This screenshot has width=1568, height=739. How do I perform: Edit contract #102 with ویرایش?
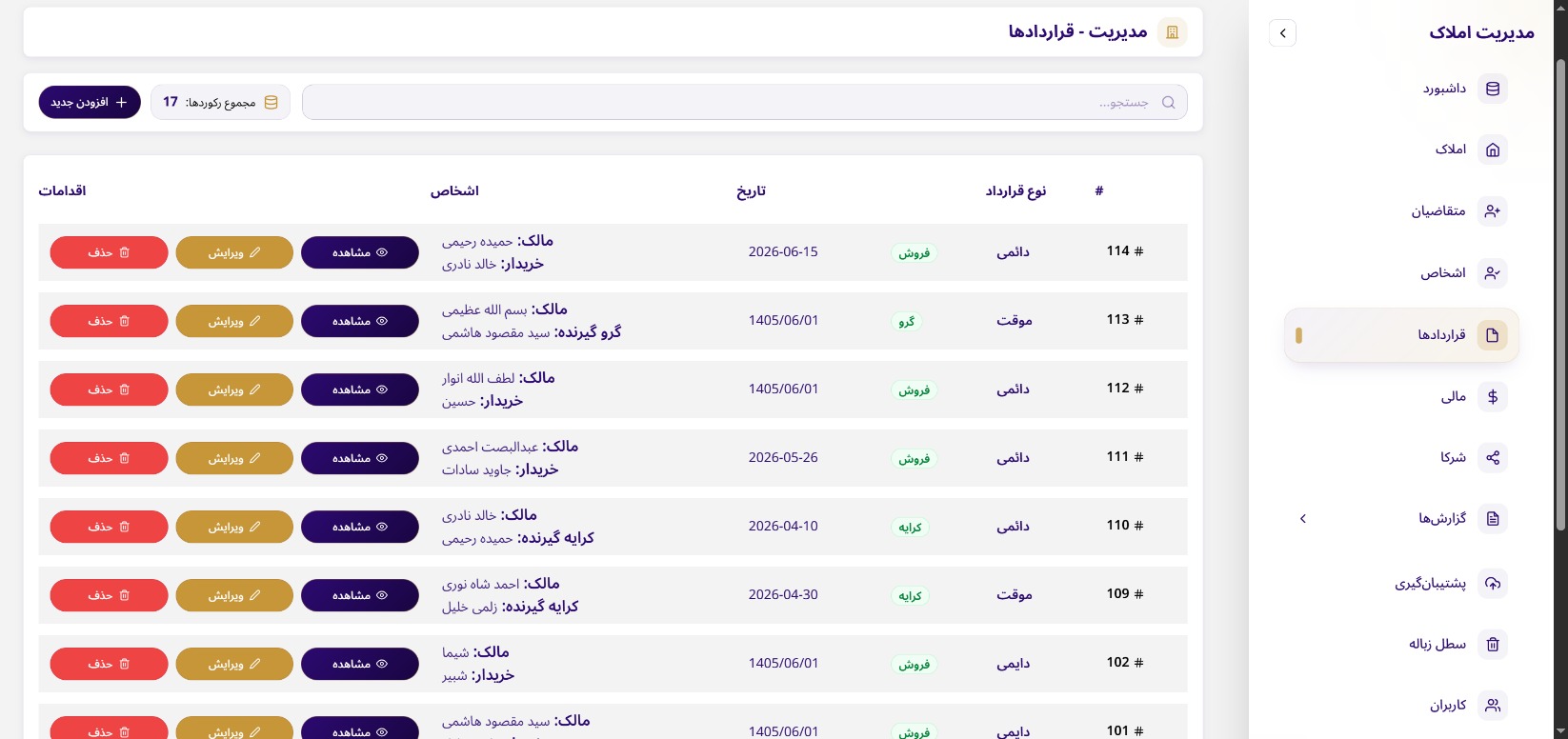(x=234, y=664)
